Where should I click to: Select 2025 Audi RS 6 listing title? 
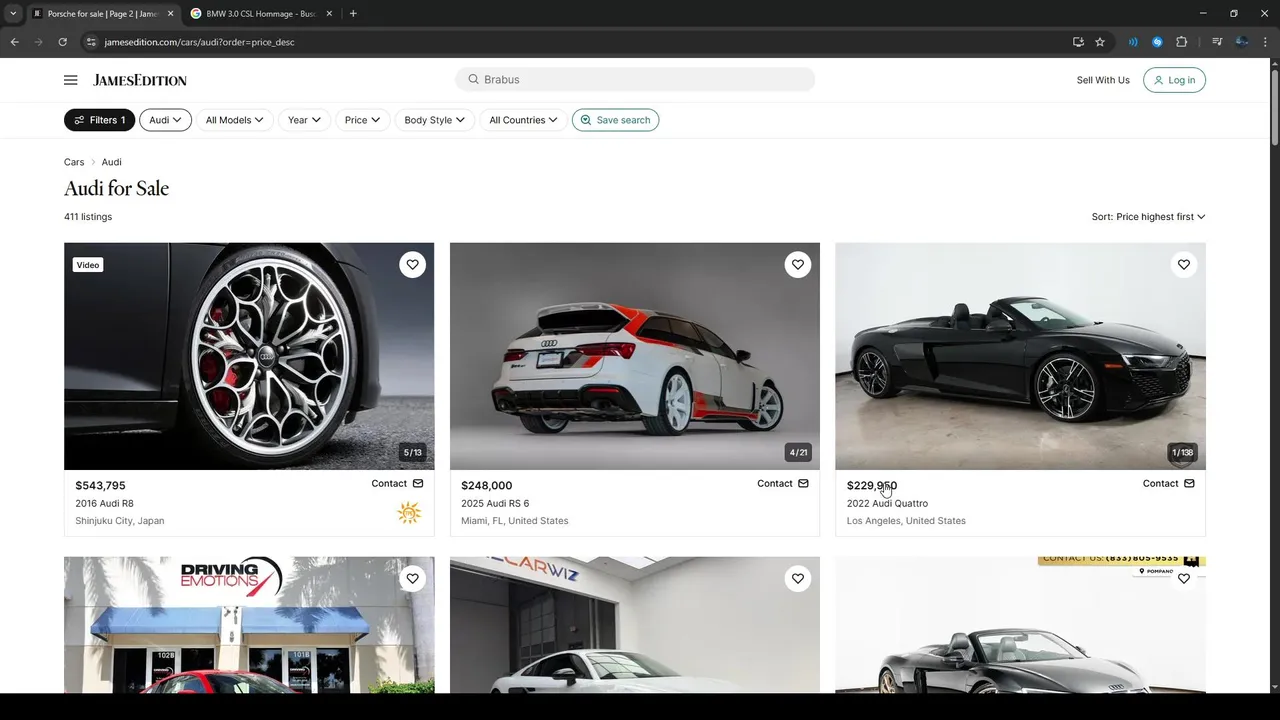tap(495, 503)
